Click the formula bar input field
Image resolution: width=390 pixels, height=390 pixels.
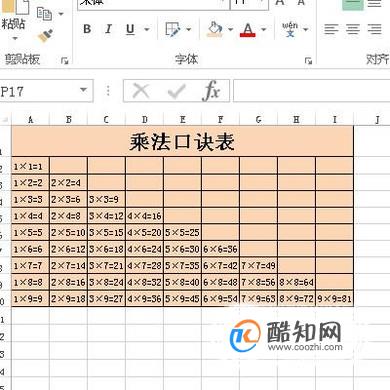point(312,90)
